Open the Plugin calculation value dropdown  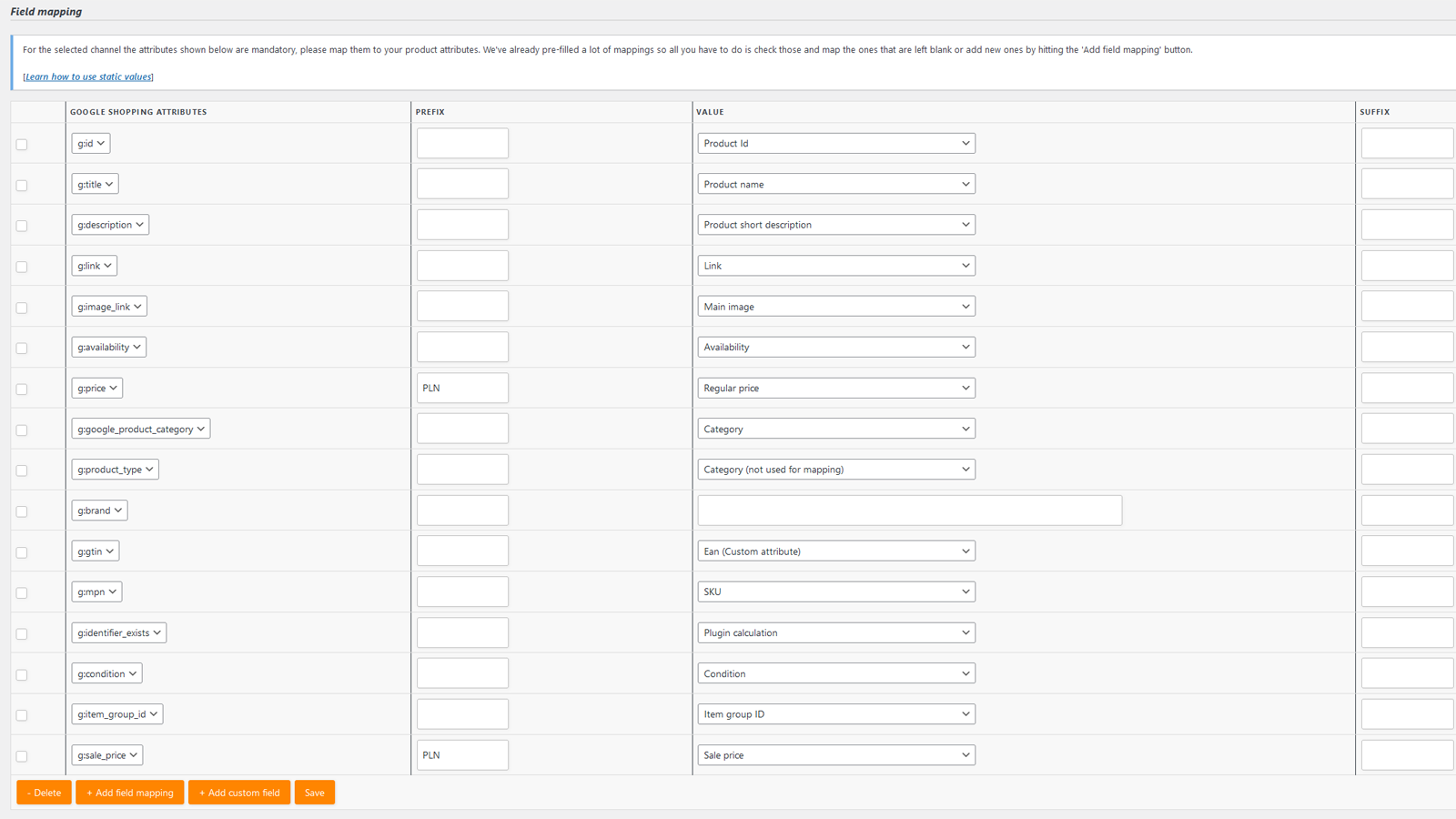(836, 632)
